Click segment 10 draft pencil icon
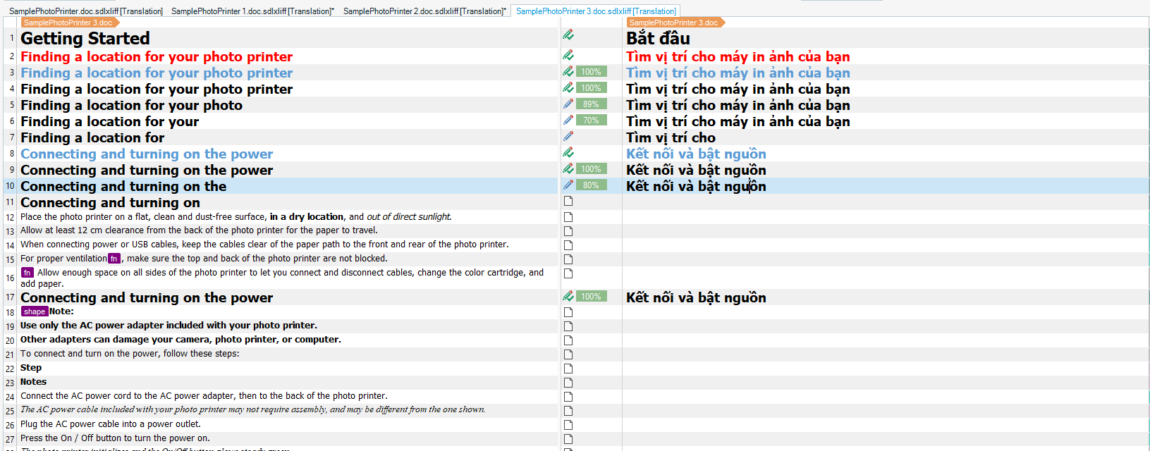This screenshot has width=1150, height=451. [x=568, y=185]
